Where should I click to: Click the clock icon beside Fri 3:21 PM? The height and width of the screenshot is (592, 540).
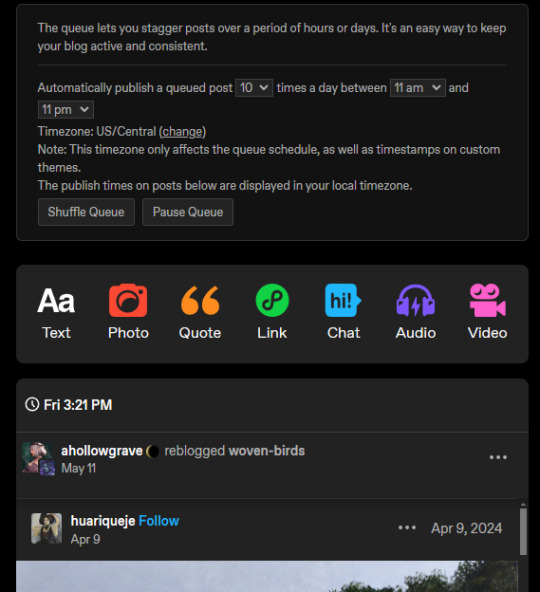click(32, 404)
